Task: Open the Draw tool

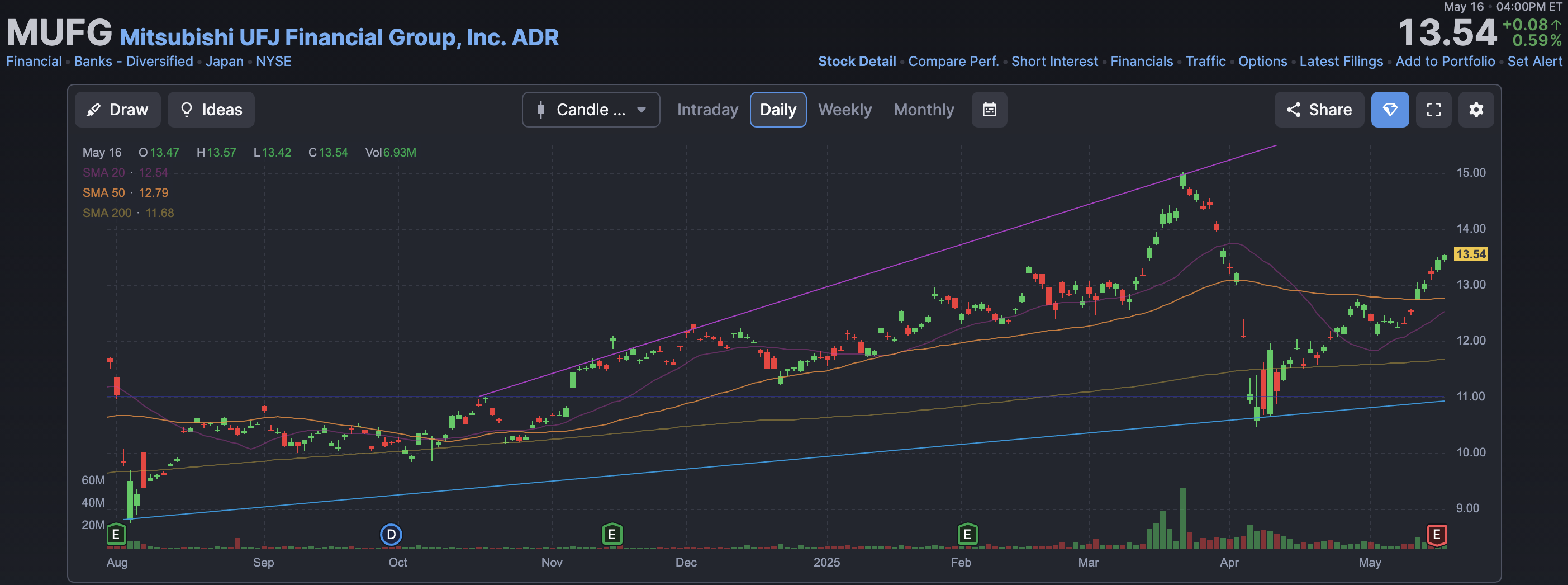Action: click(x=117, y=110)
